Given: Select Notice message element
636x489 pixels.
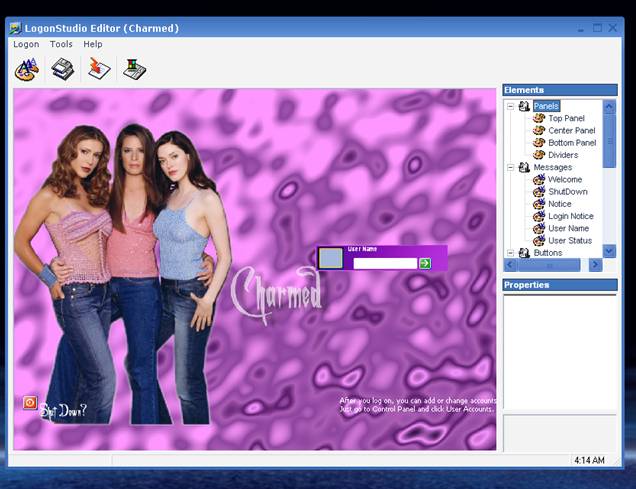Looking at the screenshot, I should pyautogui.click(x=560, y=204).
